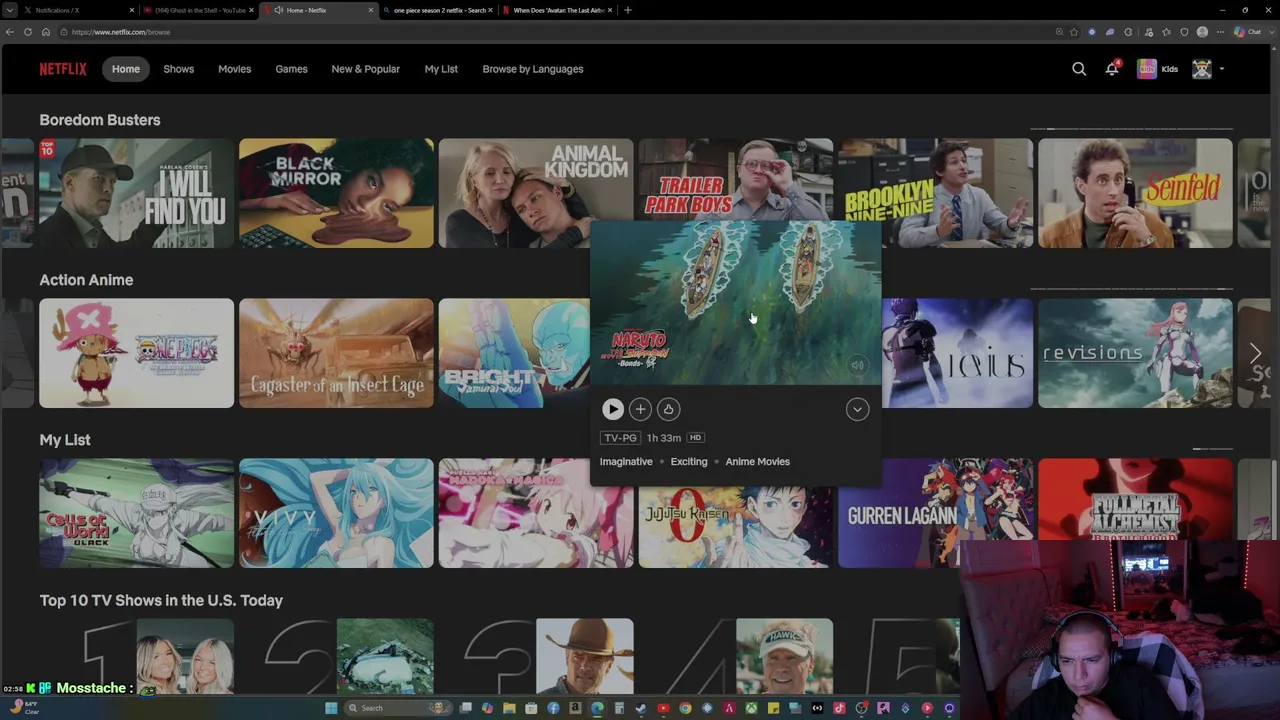The image size is (1280, 720).
Task: Open the Xbox app from the taskbar
Action: click(751, 708)
